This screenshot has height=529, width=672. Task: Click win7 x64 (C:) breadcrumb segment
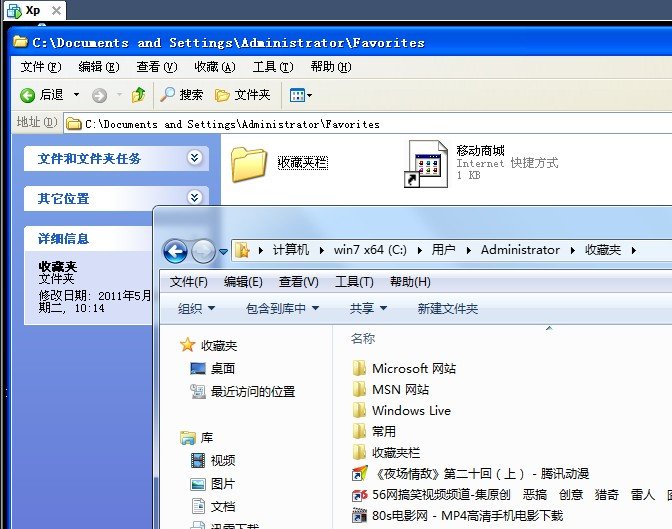pos(370,249)
